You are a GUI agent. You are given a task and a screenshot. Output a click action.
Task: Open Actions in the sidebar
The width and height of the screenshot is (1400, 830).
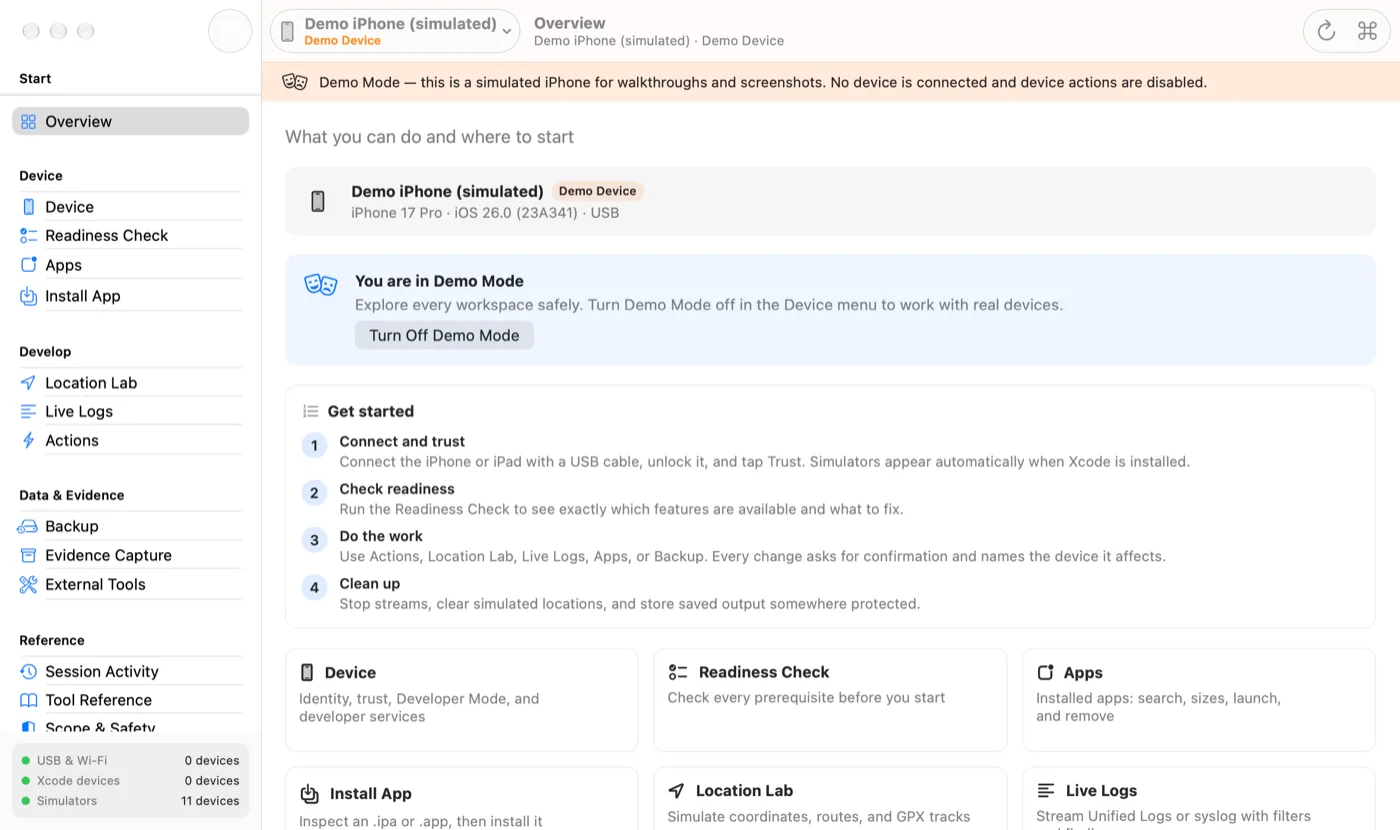[x=130, y=440]
